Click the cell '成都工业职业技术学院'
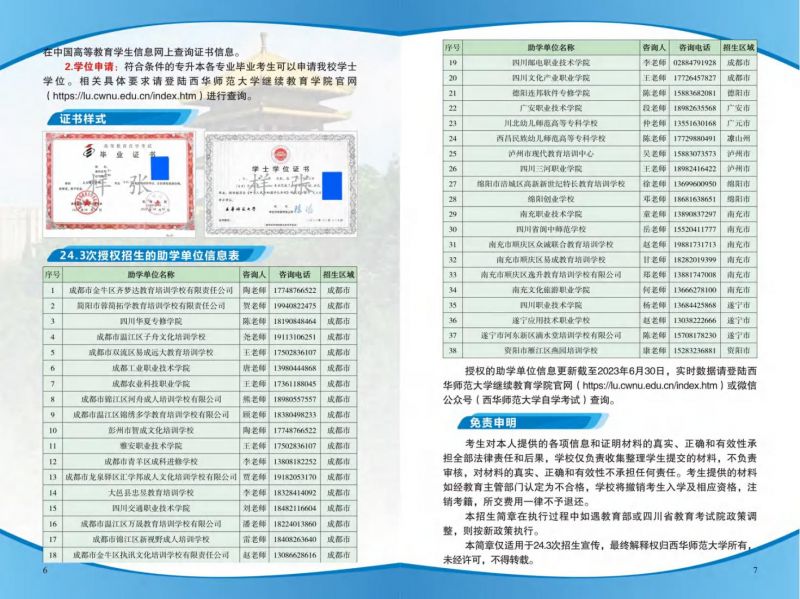Image resolution: width=800 pixels, height=599 pixels. tap(151, 368)
